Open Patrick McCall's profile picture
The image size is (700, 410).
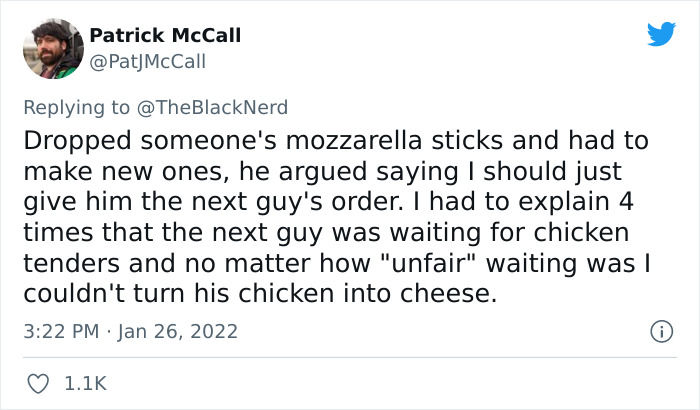pyautogui.click(x=51, y=49)
